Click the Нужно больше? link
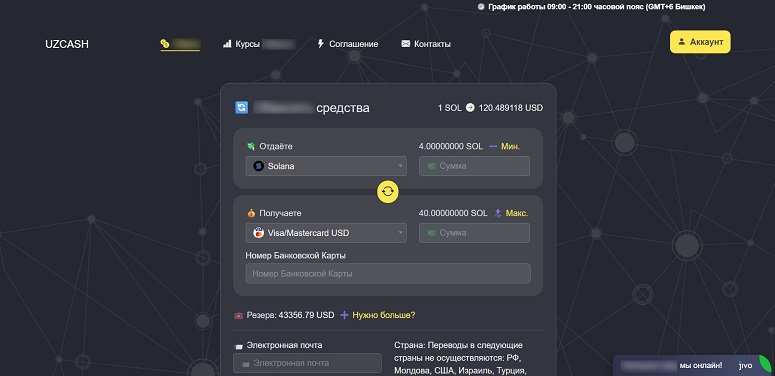The width and height of the screenshot is (775, 376). tap(384, 315)
